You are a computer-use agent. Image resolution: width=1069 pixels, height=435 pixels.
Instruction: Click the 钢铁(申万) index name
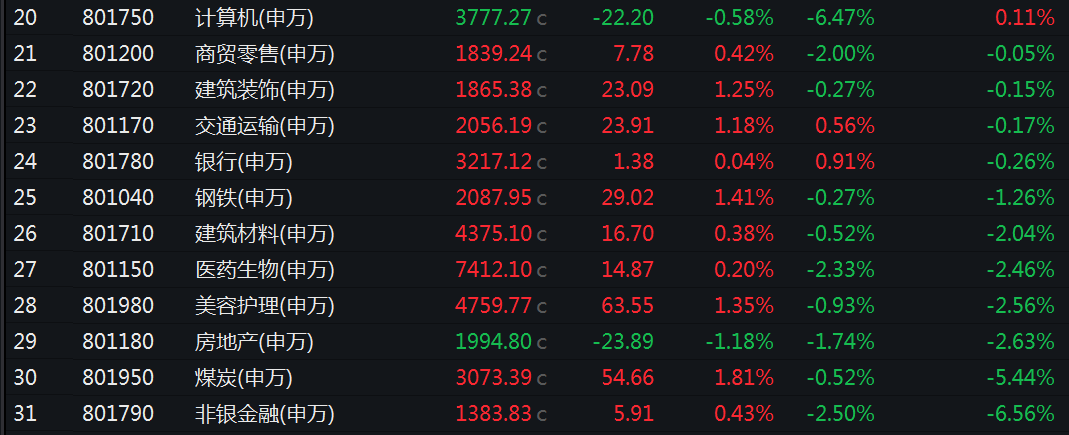243,198
